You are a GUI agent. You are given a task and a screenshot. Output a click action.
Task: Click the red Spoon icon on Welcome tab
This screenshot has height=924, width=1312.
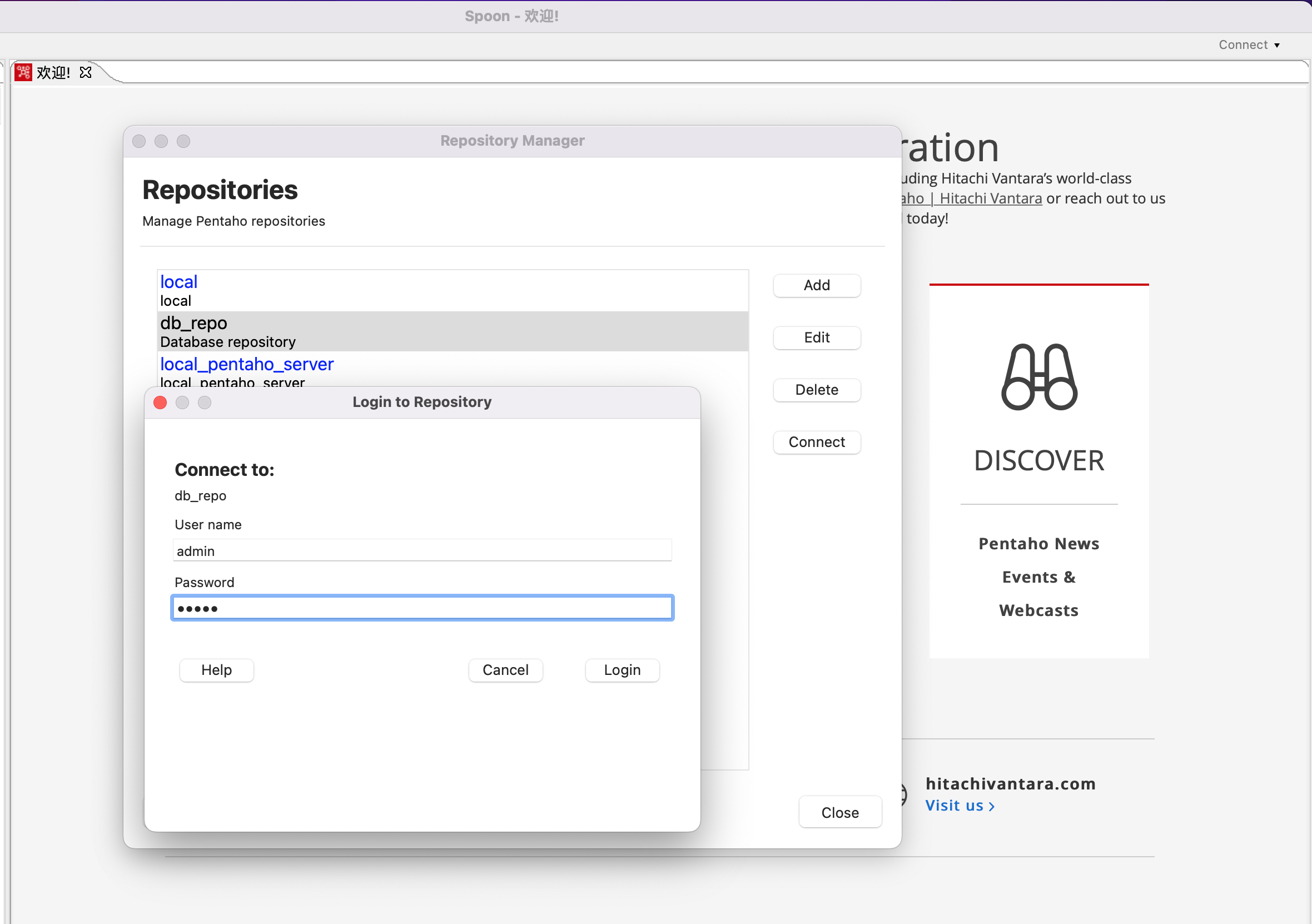[x=23, y=73]
